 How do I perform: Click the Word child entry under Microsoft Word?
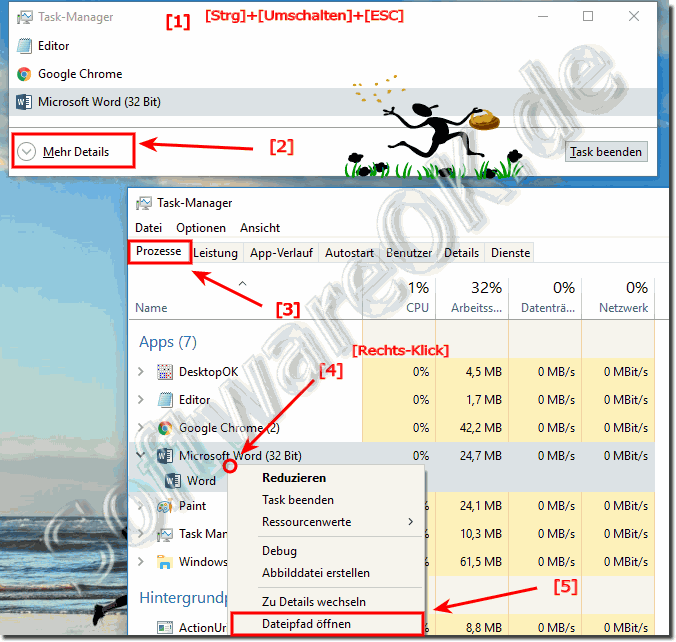tap(201, 481)
